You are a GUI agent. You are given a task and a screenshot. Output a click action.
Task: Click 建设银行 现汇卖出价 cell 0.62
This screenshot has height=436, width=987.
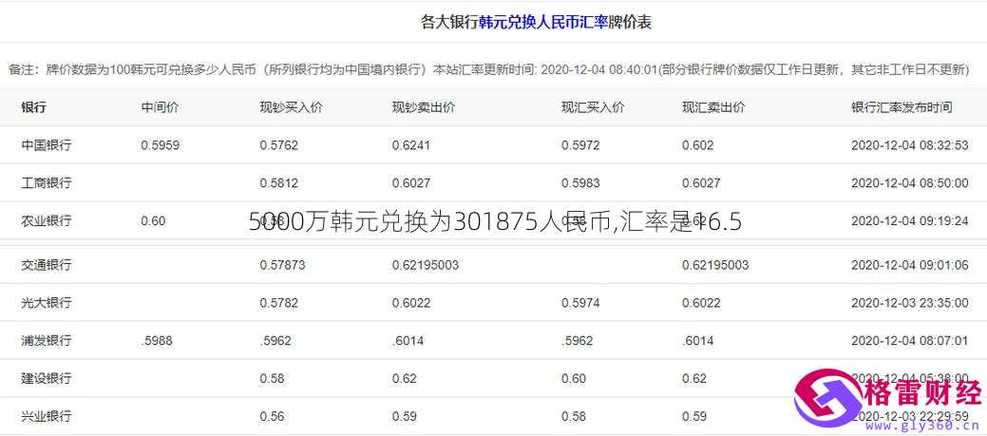coord(694,379)
